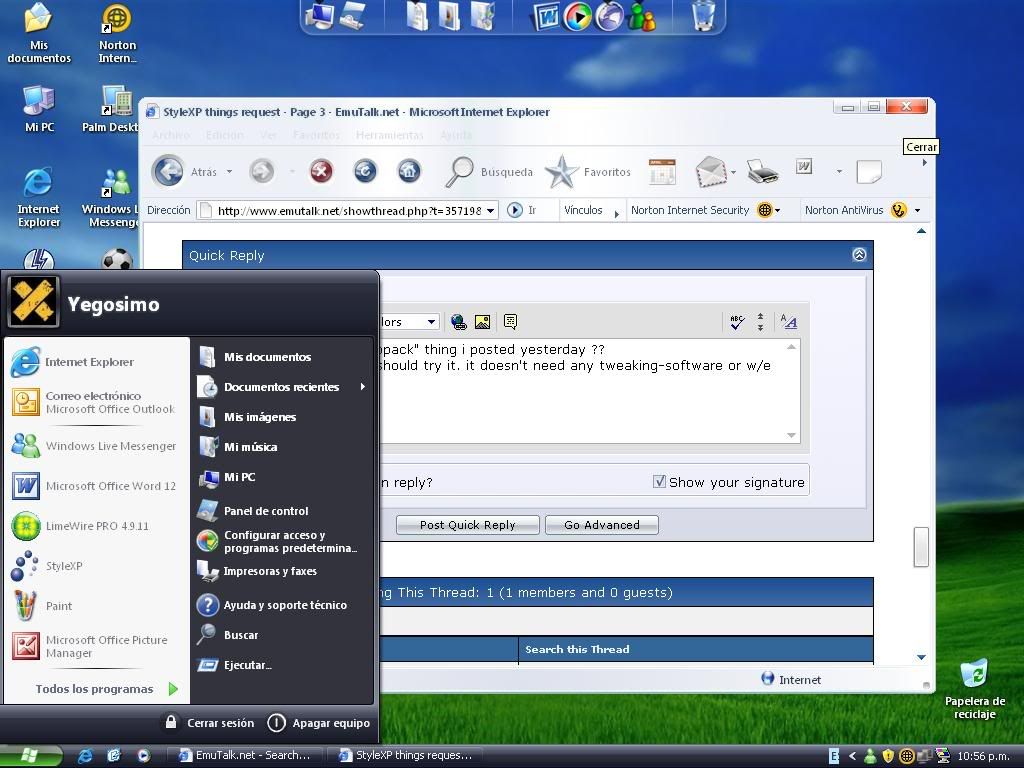Image resolution: width=1024 pixels, height=768 pixels.
Task: Open Windows Live Messenger from Start menu
Action: click(94, 446)
